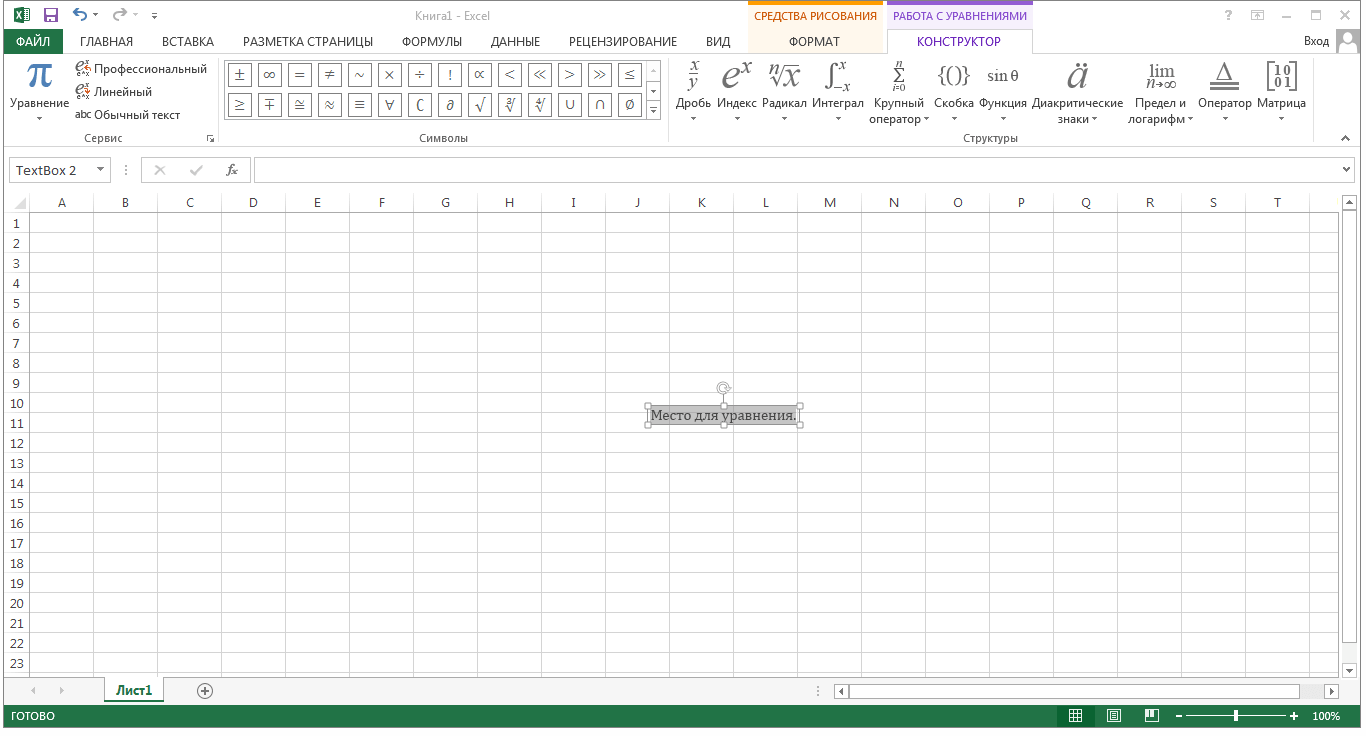
Task: Open the Индекс script dropdown
Action: (737, 91)
